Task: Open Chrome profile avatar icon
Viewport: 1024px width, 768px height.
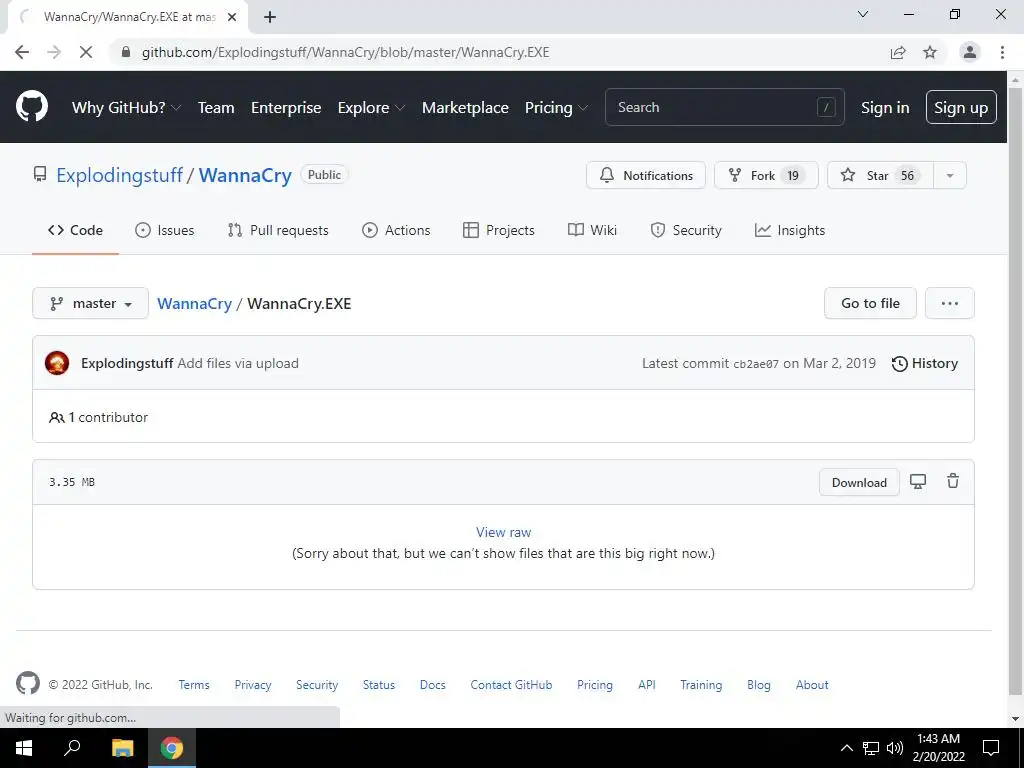Action: (970, 52)
